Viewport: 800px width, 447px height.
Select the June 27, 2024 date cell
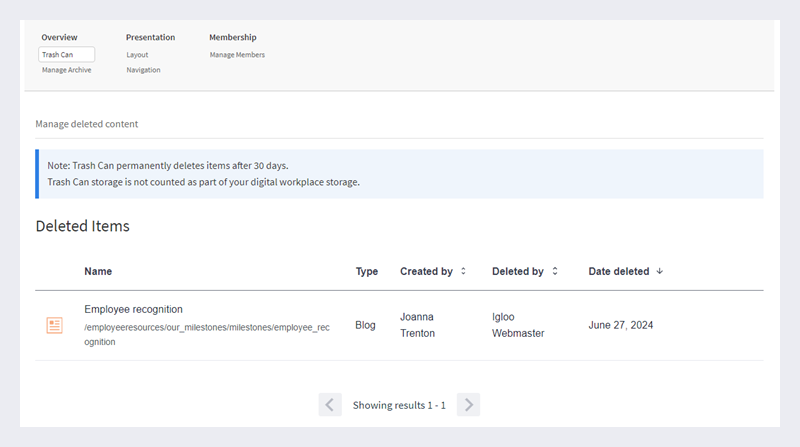click(620, 325)
